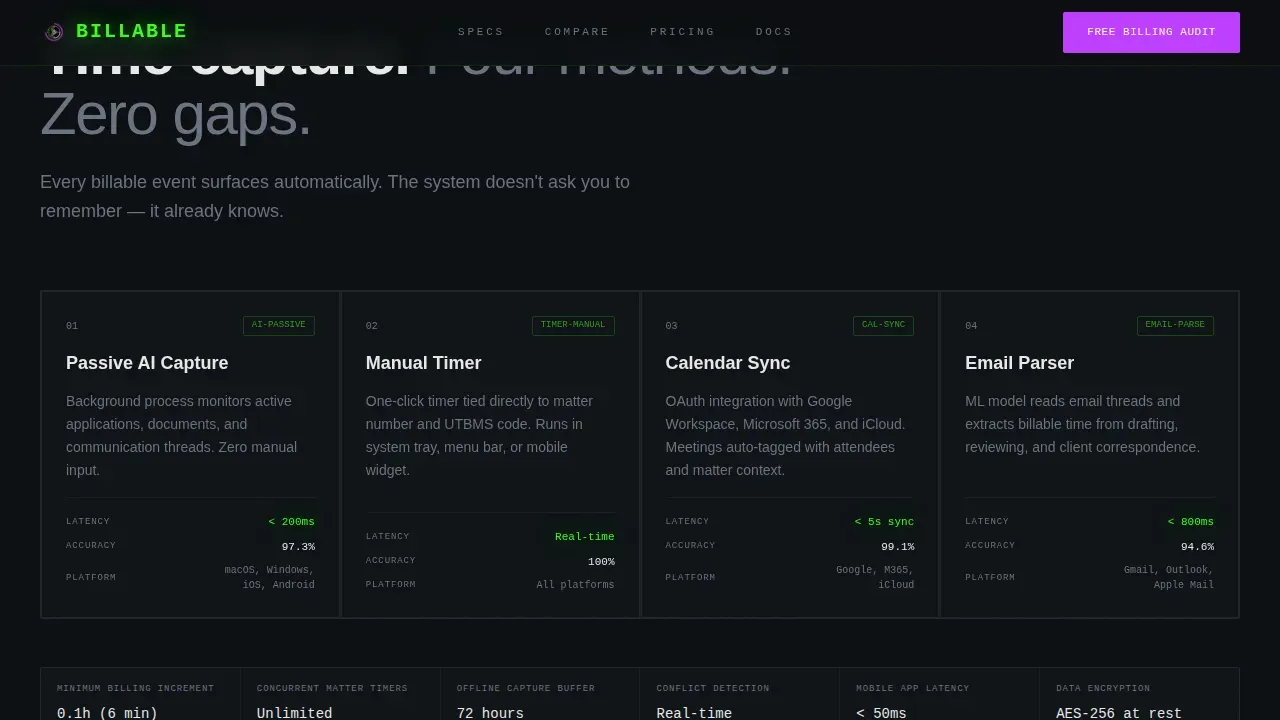The width and height of the screenshot is (1280, 720).
Task: Click 'Gmail, Outlook, Apple Mail' platform text
Action: (x=1169, y=577)
